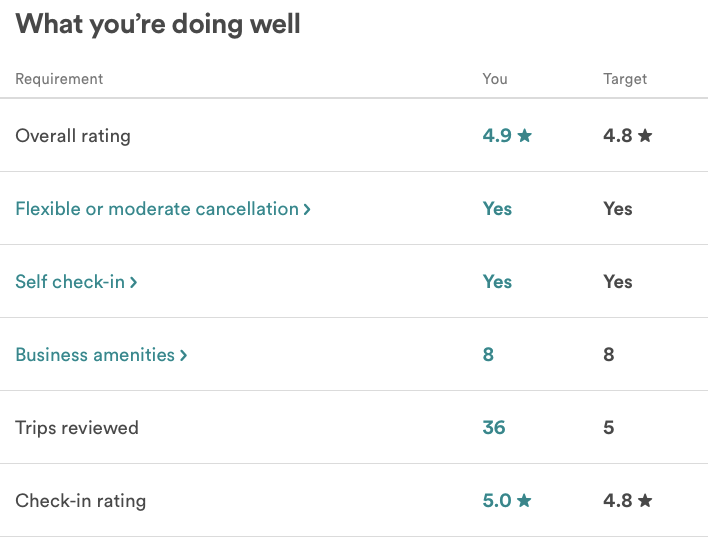This screenshot has height=549, width=728.
Task: Expand the Business amenities chevron arrow
Action: point(183,355)
